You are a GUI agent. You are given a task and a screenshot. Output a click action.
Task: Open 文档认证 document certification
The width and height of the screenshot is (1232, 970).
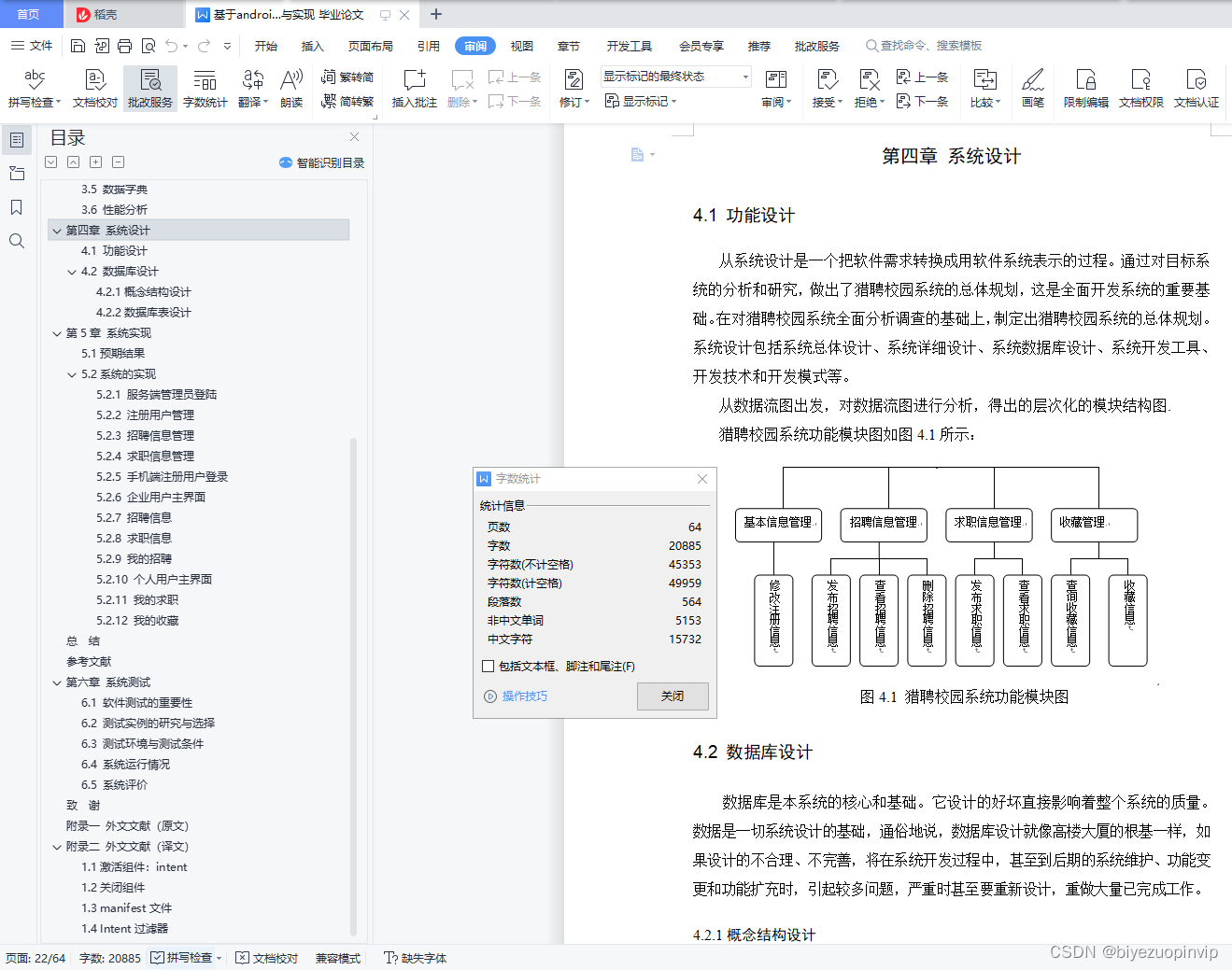(1197, 88)
